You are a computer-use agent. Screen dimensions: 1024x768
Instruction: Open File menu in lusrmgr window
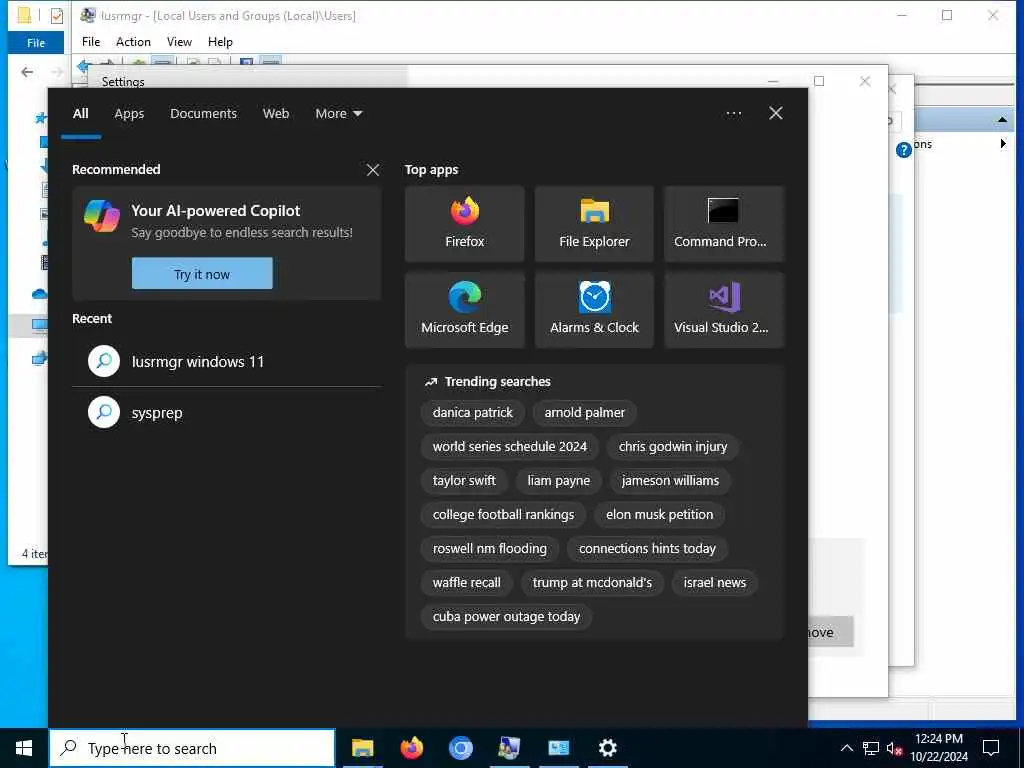pos(91,42)
